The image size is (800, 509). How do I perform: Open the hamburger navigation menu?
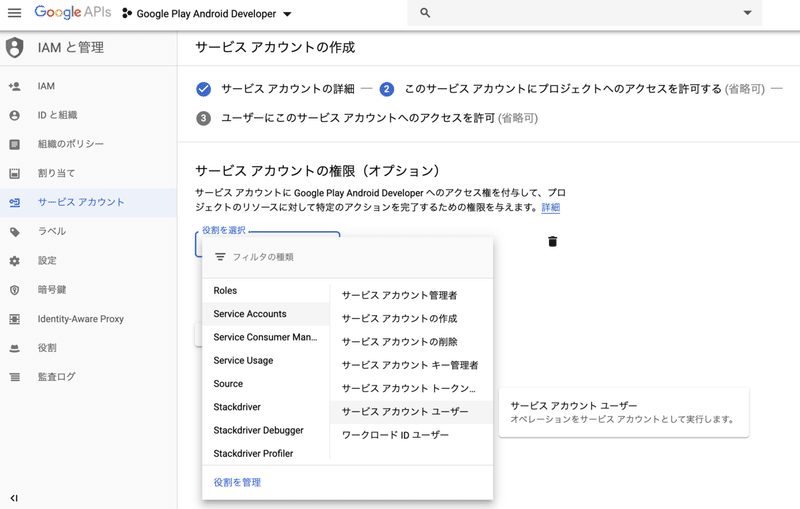pyautogui.click(x=15, y=13)
